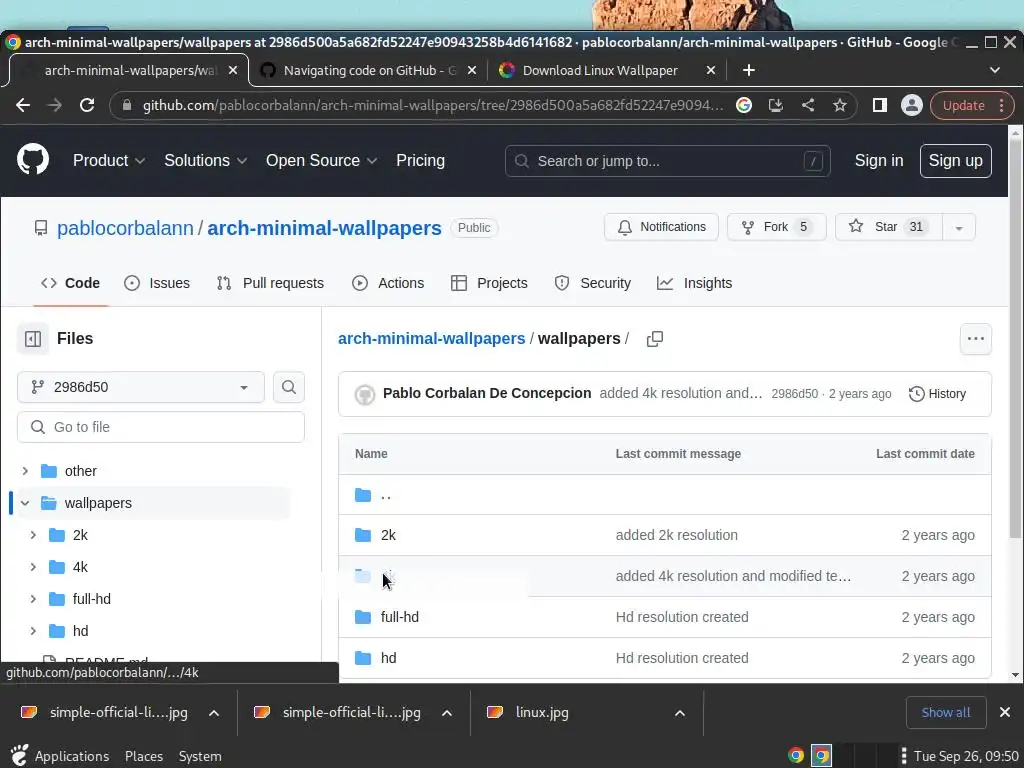Screen dimensions: 1024x768
Task: Star the repository
Action: click(x=888, y=227)
